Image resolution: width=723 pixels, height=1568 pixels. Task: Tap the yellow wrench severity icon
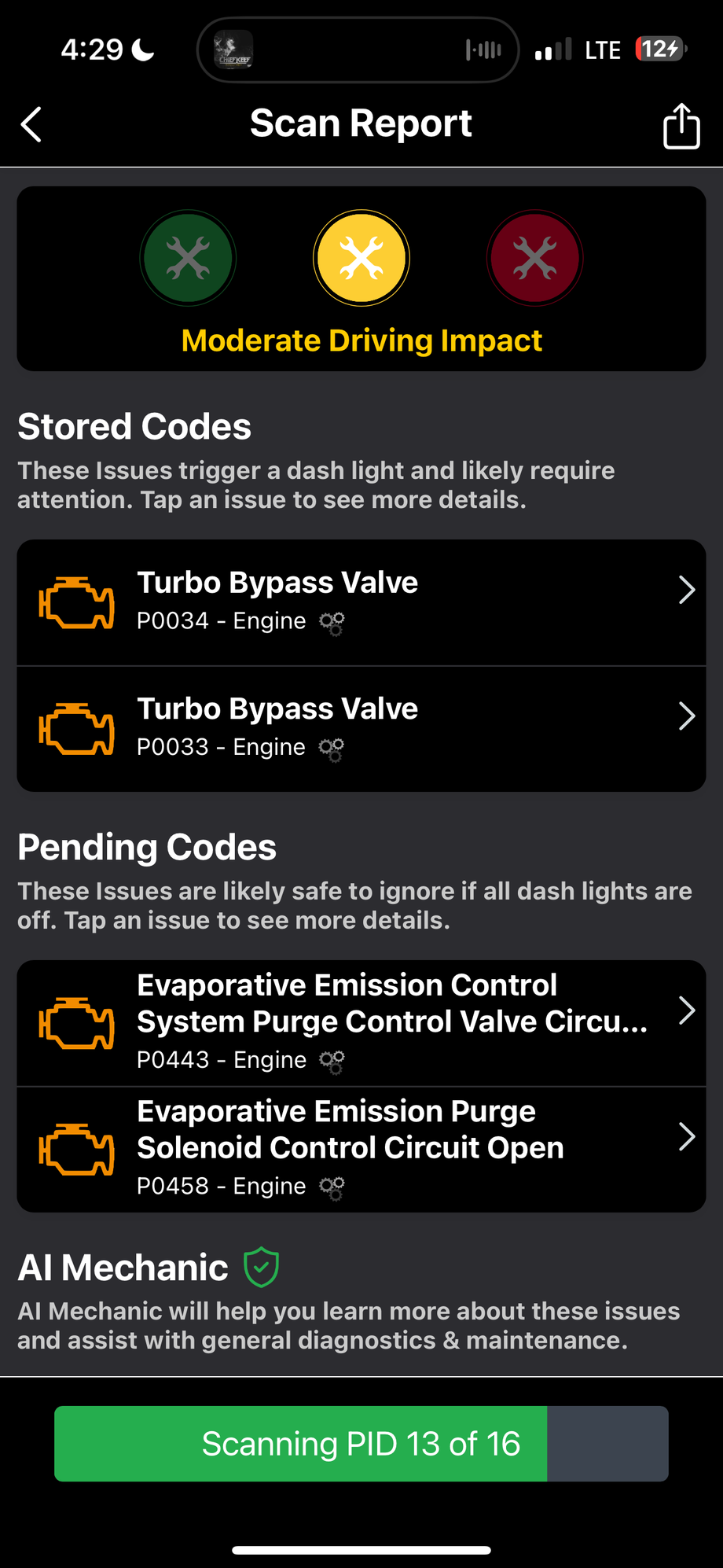pos(361,258)
